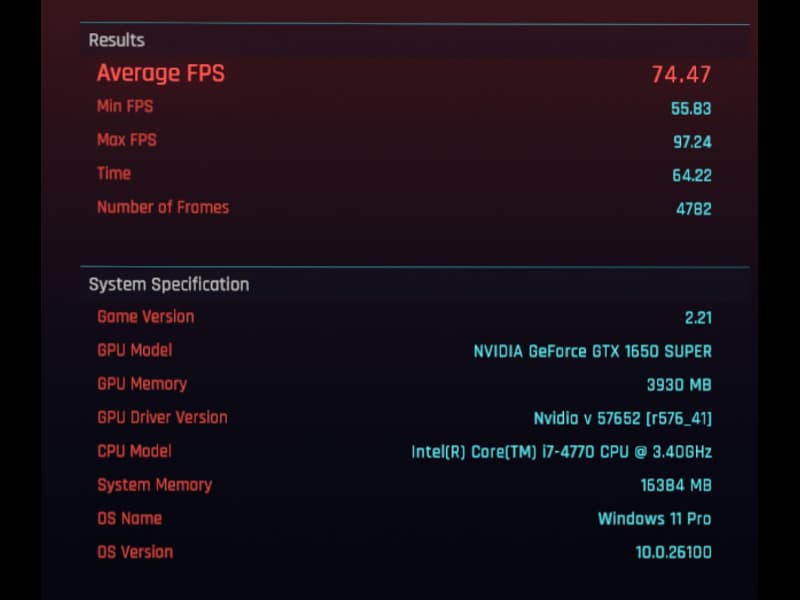Click the 4782 frame count value
Image resolution: width=800 pixels, height=600 pixels.
[694, 209]
